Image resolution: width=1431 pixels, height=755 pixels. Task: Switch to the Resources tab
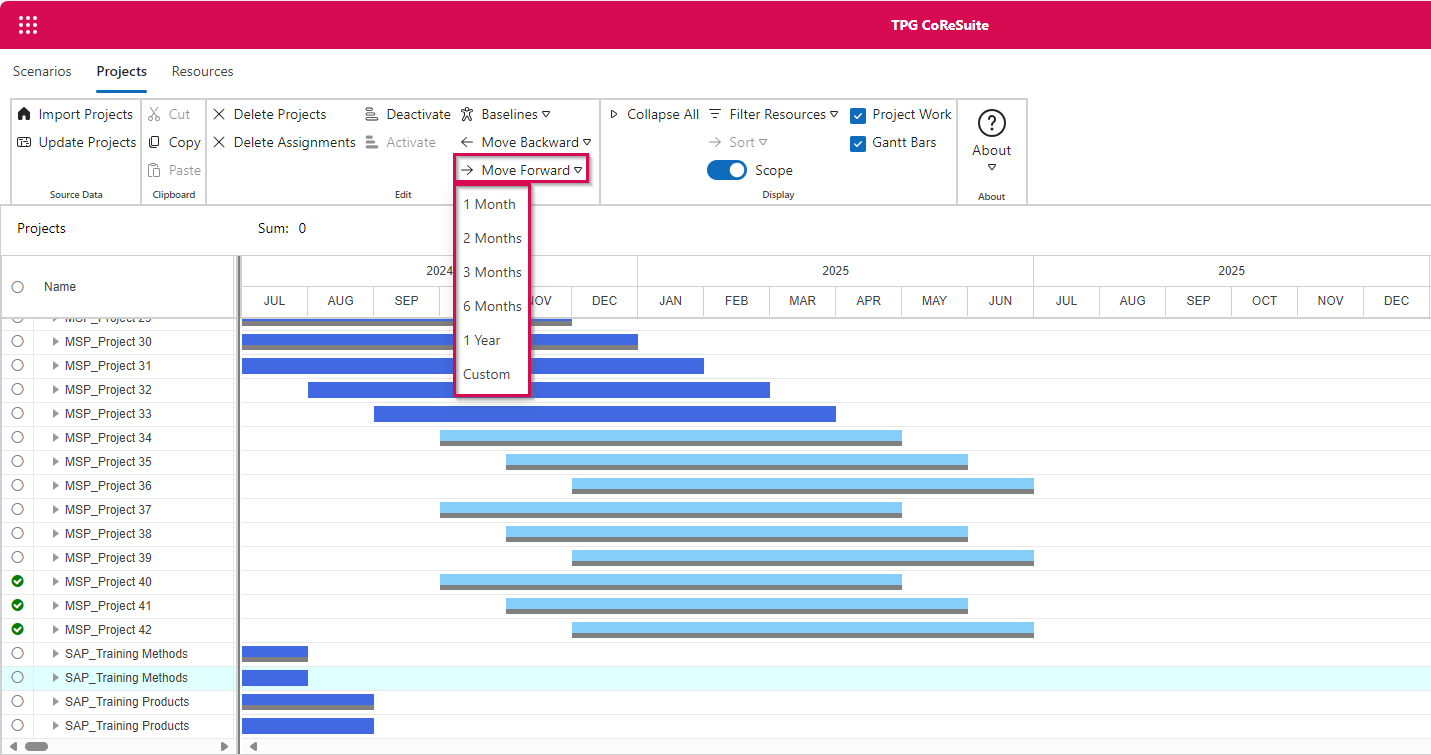tap(202, 71)
